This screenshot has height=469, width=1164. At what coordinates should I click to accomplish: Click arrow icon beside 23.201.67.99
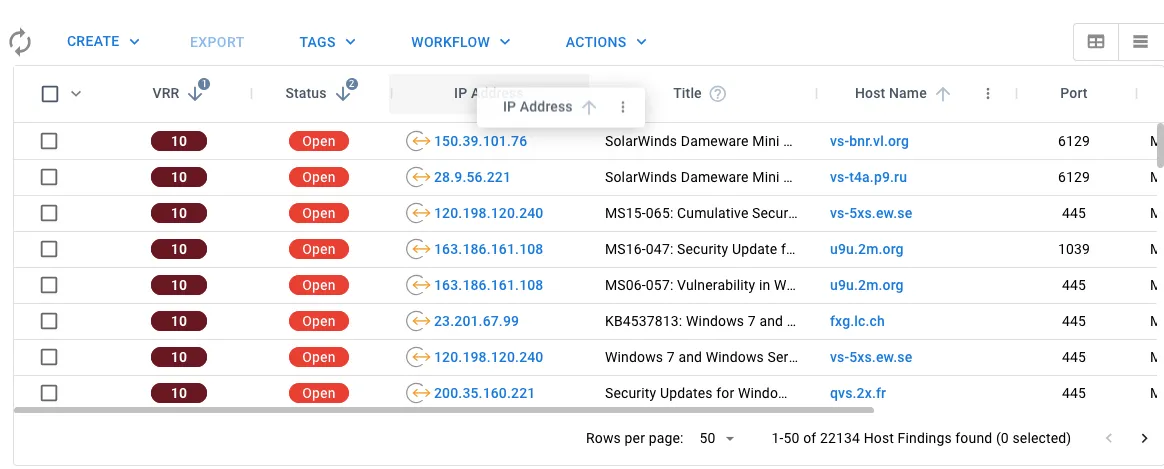tap(418, 321)
